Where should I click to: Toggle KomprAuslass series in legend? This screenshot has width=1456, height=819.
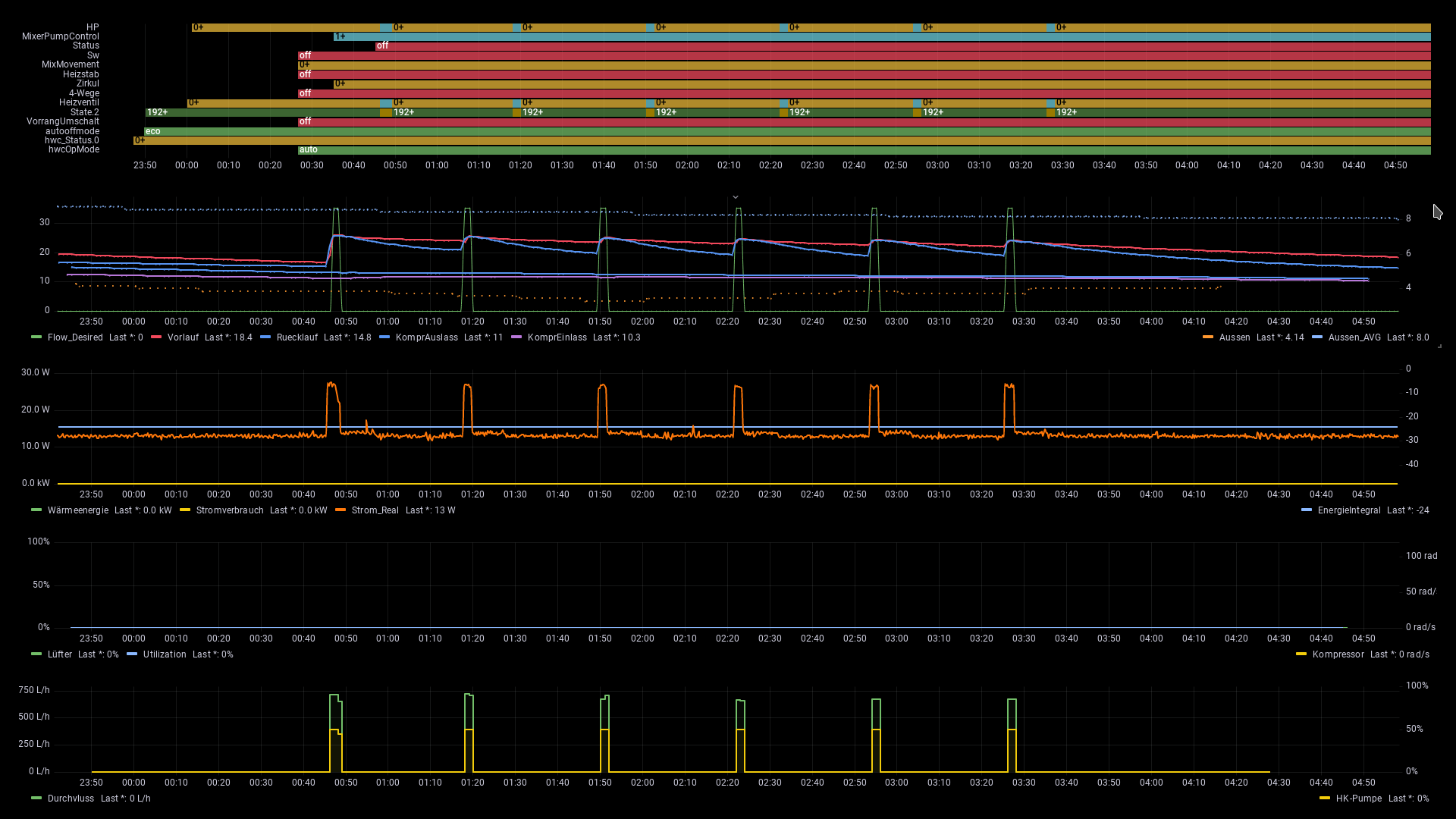coord(427,337)
